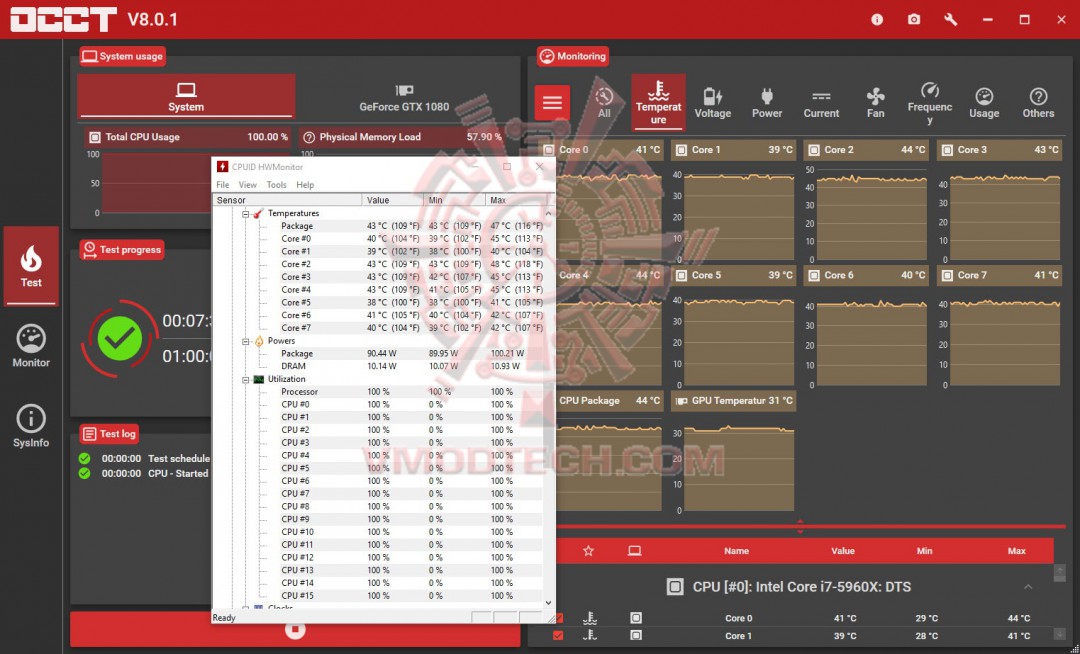
Task: Switch to the Voltage sensor category
Action: 712,103
